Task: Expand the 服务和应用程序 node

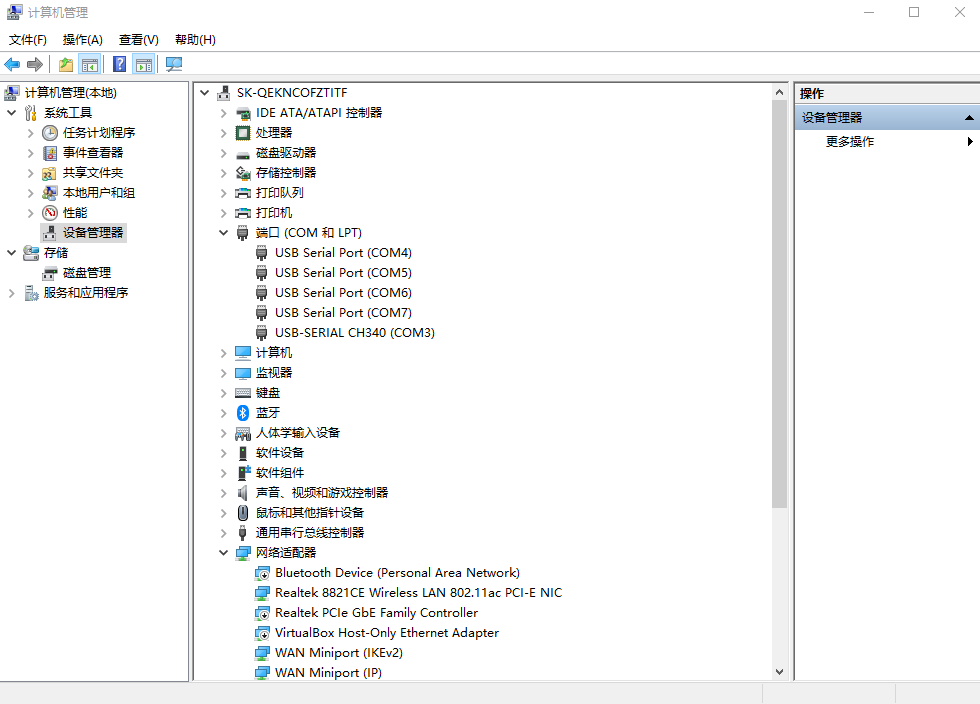Action: [12, 293]
